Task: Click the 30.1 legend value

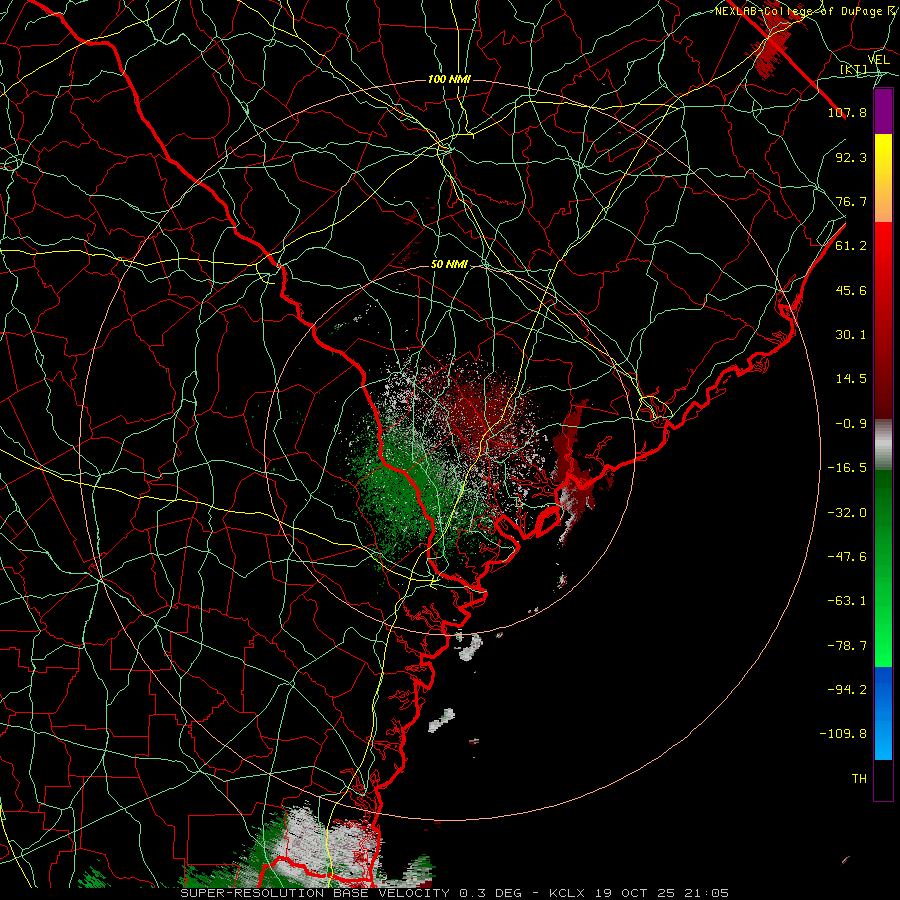Action: coord(851,335)
